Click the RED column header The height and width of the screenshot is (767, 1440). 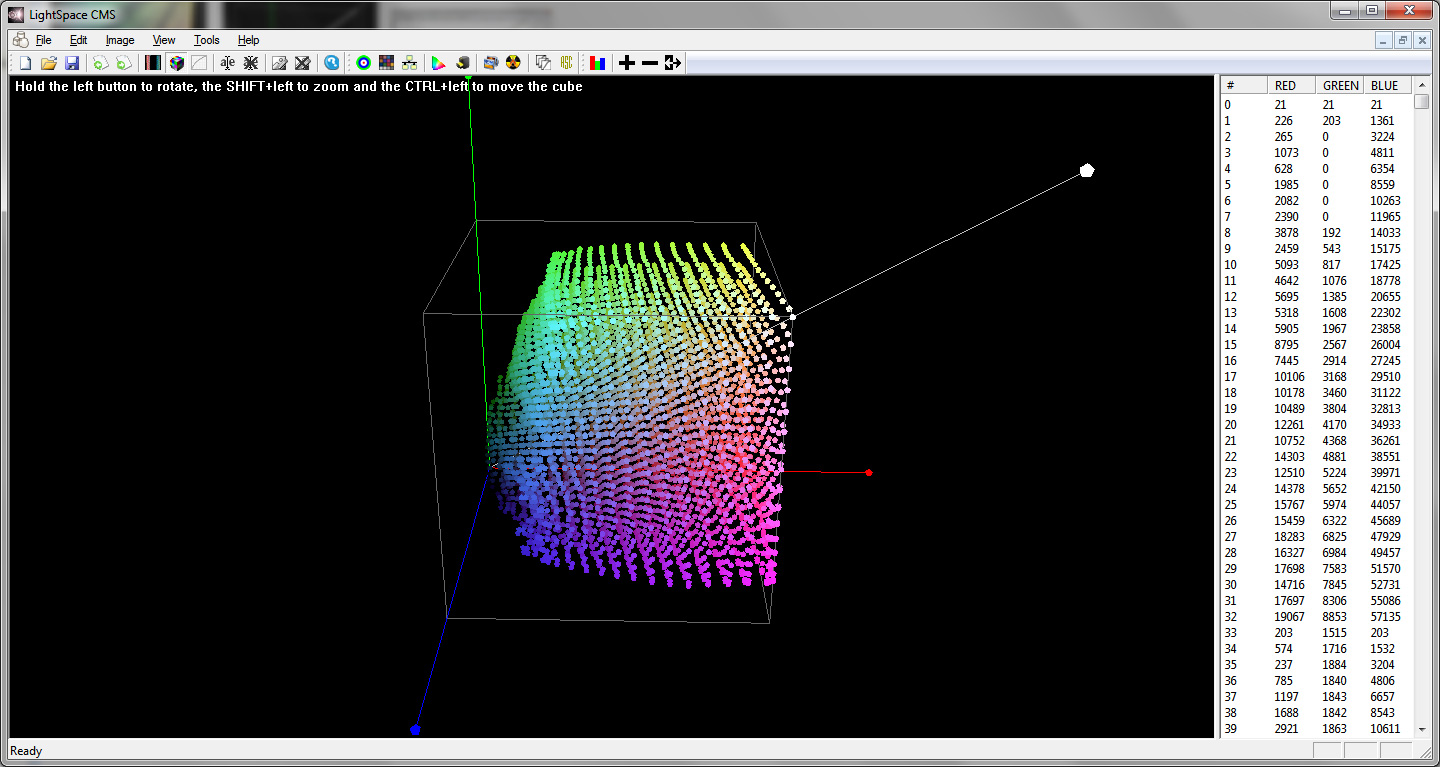(1291, 85)
